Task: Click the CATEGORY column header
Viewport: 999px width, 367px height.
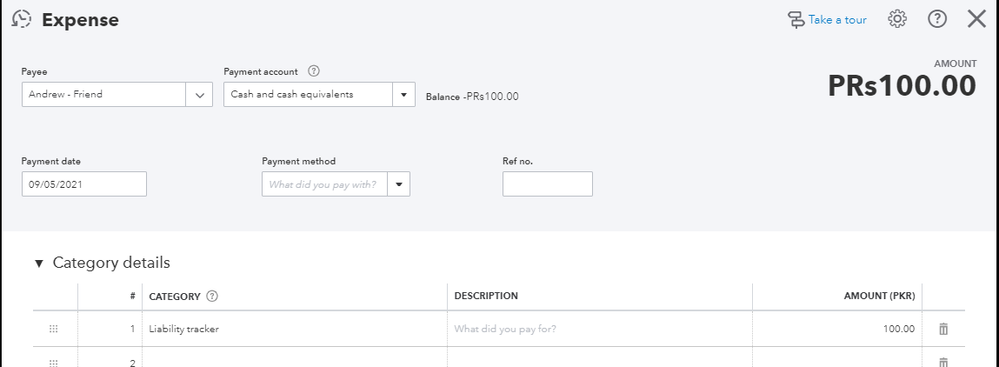Action: tap(175, 296)
